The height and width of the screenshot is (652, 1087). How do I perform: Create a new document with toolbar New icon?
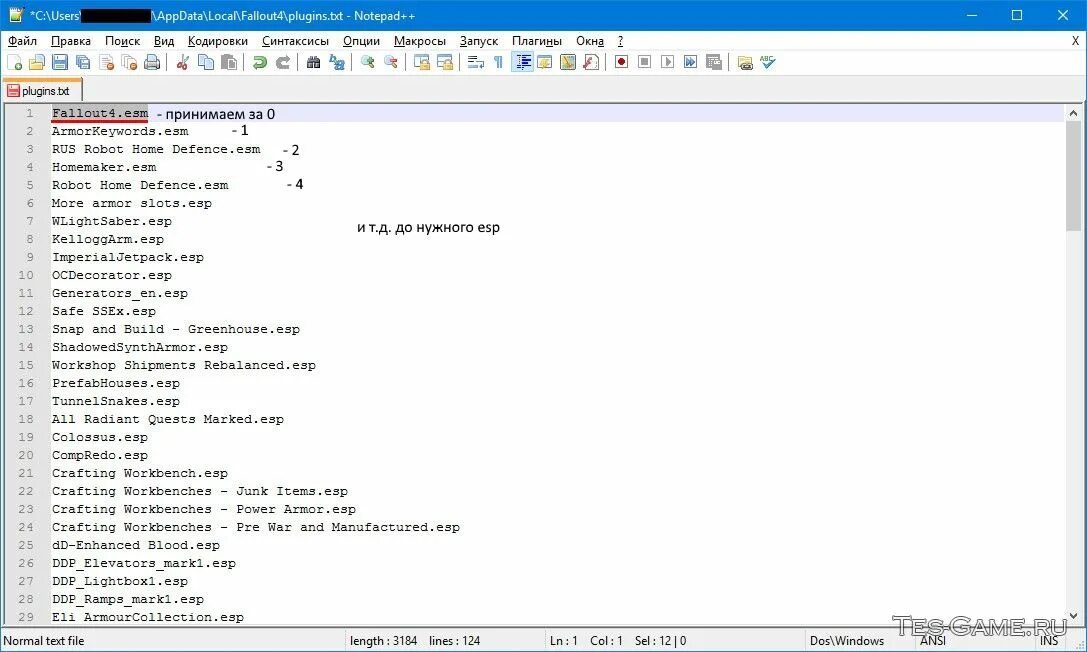pos(15,62)
